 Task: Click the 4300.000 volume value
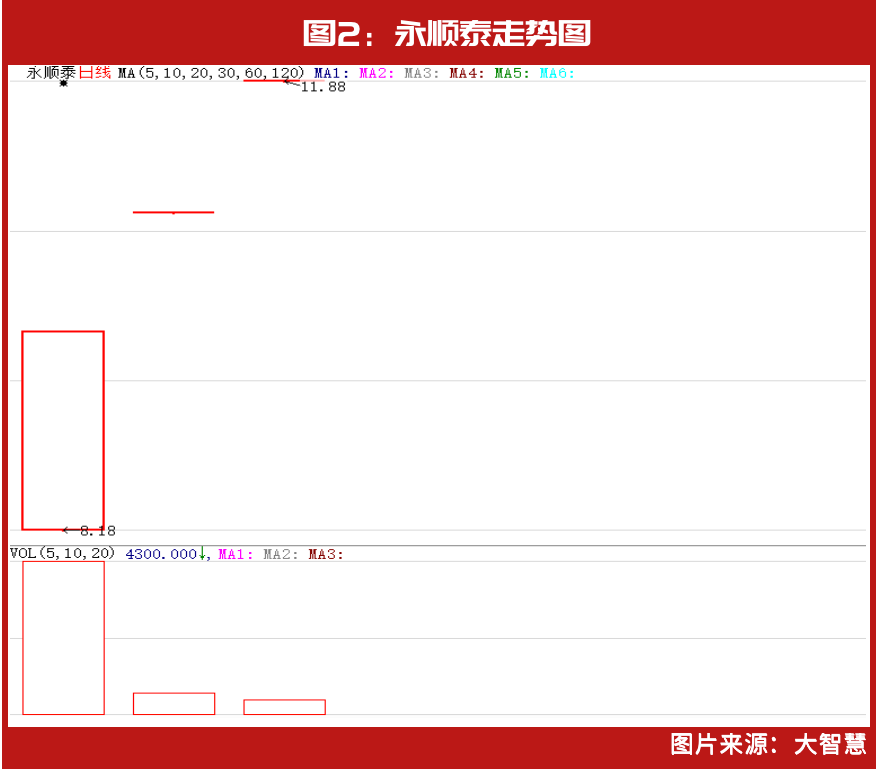click(x=160, y=553)
